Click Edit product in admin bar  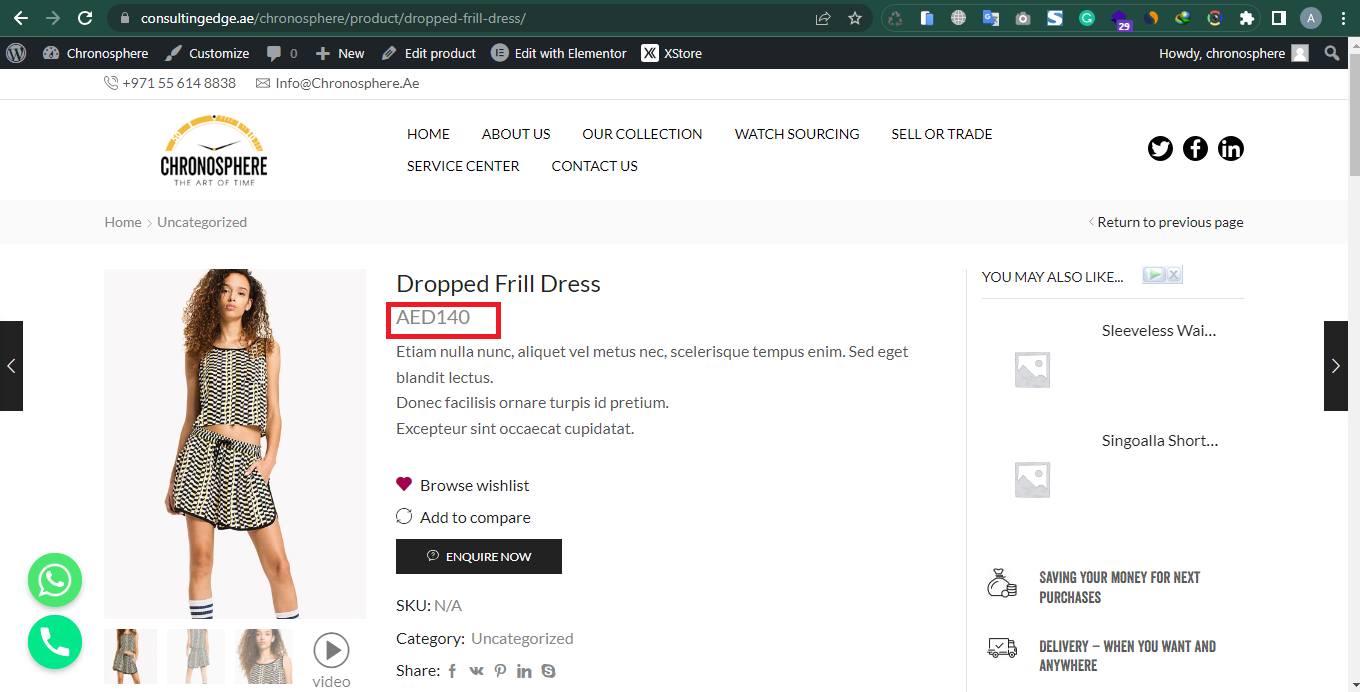[429, 53]
